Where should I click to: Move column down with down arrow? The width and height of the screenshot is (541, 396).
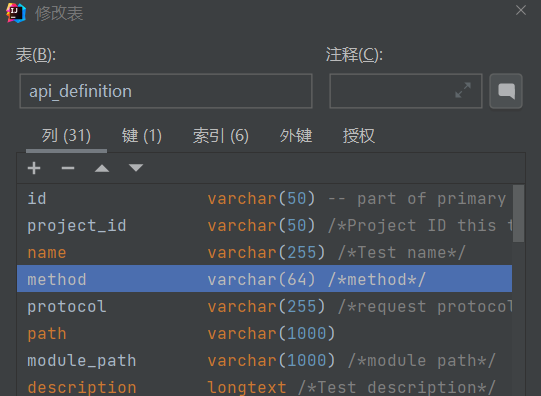tap(136, 168)
